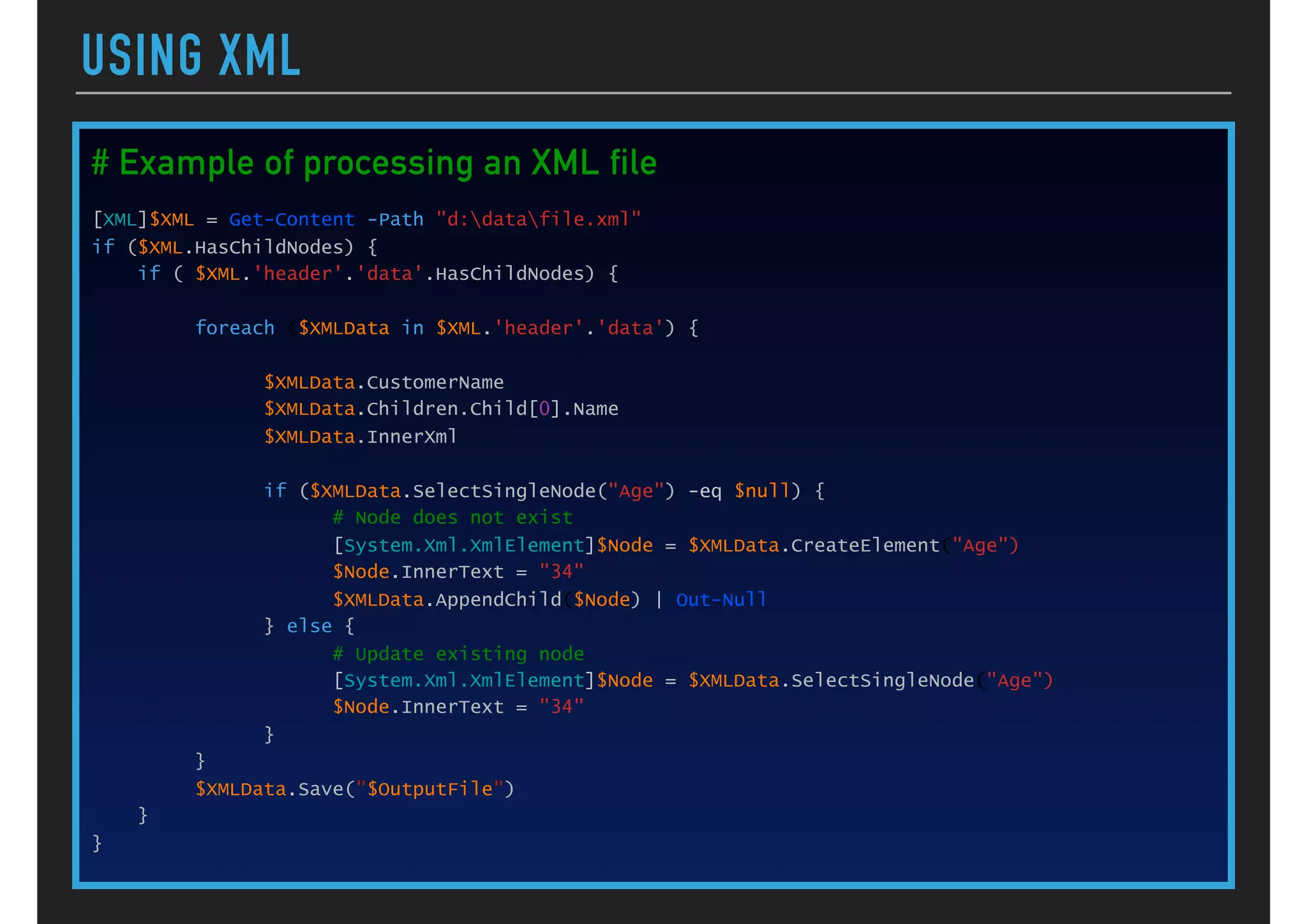Viewport: 1307px width, 924px height.
Task: Click the path string "d:\data\file.xml"
Action: [539, 220]
